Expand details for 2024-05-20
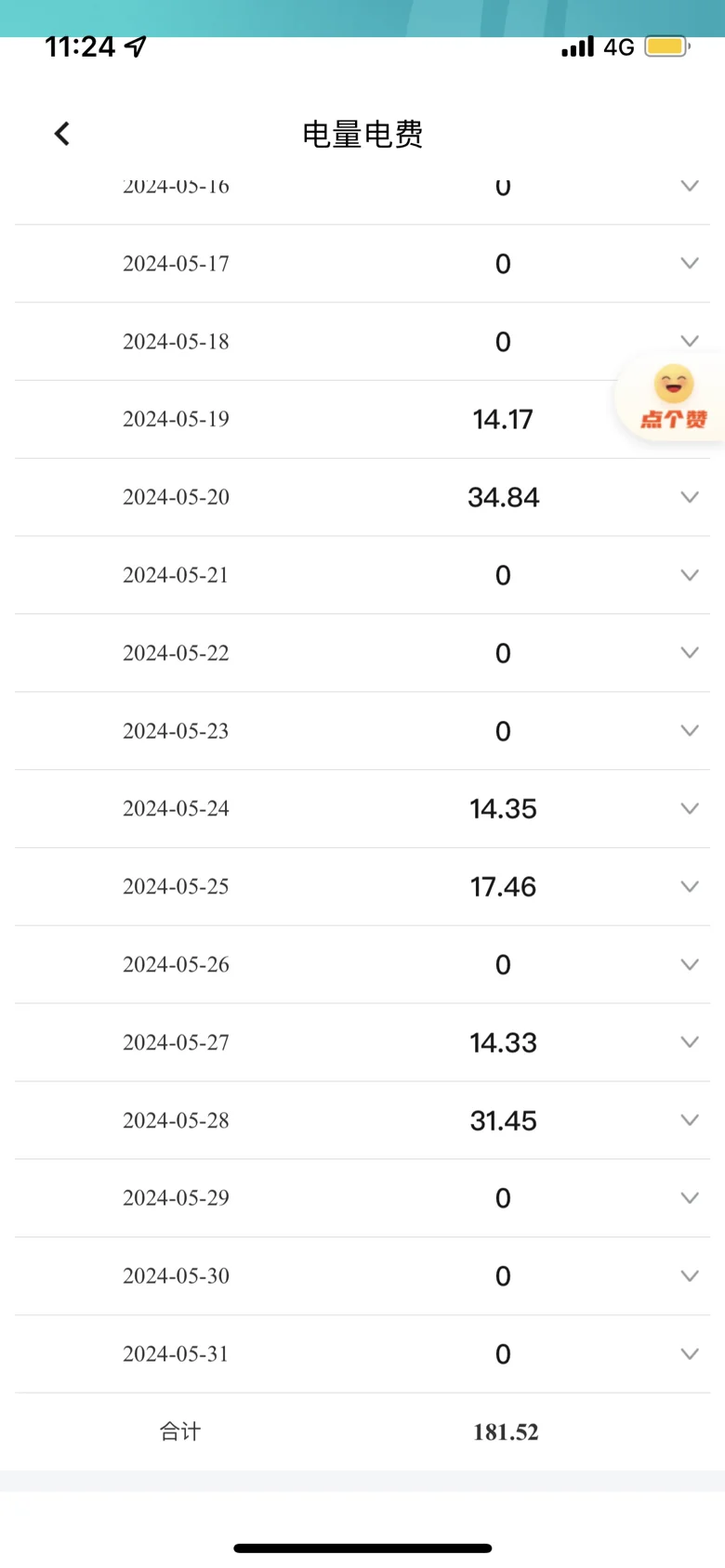 point(690,497)
